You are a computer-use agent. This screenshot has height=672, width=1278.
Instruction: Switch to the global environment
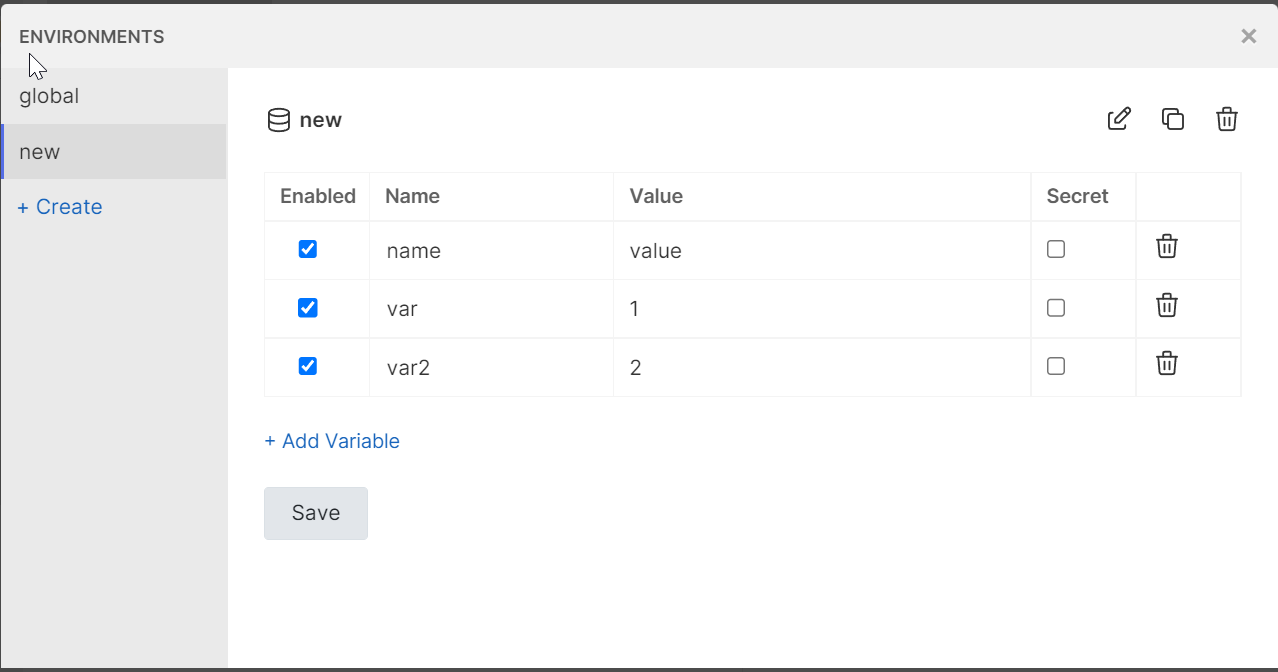pyautogui.click(x=47, y=96)
